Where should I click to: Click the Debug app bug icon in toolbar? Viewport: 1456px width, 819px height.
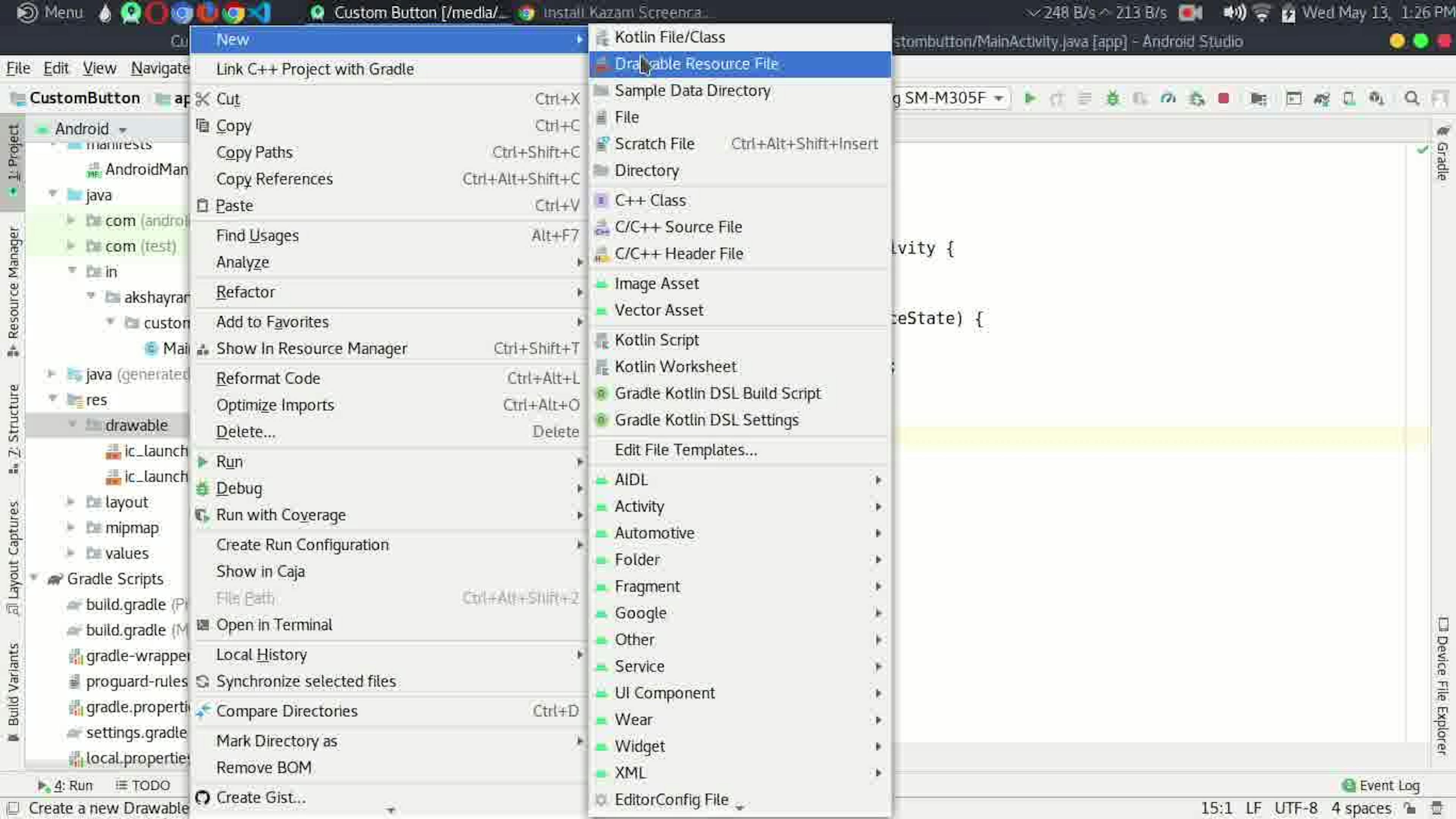pyautogui.click(x=1112, y=98)
